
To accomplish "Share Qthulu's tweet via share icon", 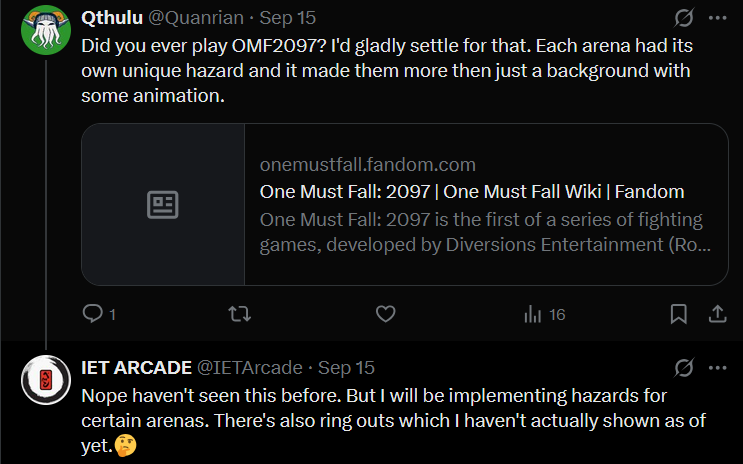I will tap(716, 314).
